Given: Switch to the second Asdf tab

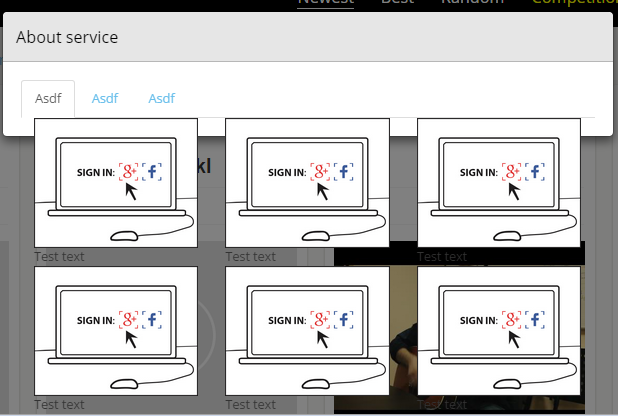Looking at the screenshot, I should pos(105,99).
